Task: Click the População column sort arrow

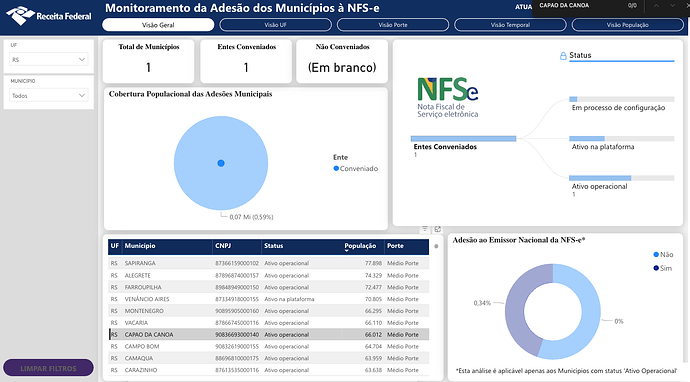Action: (346, 251)
